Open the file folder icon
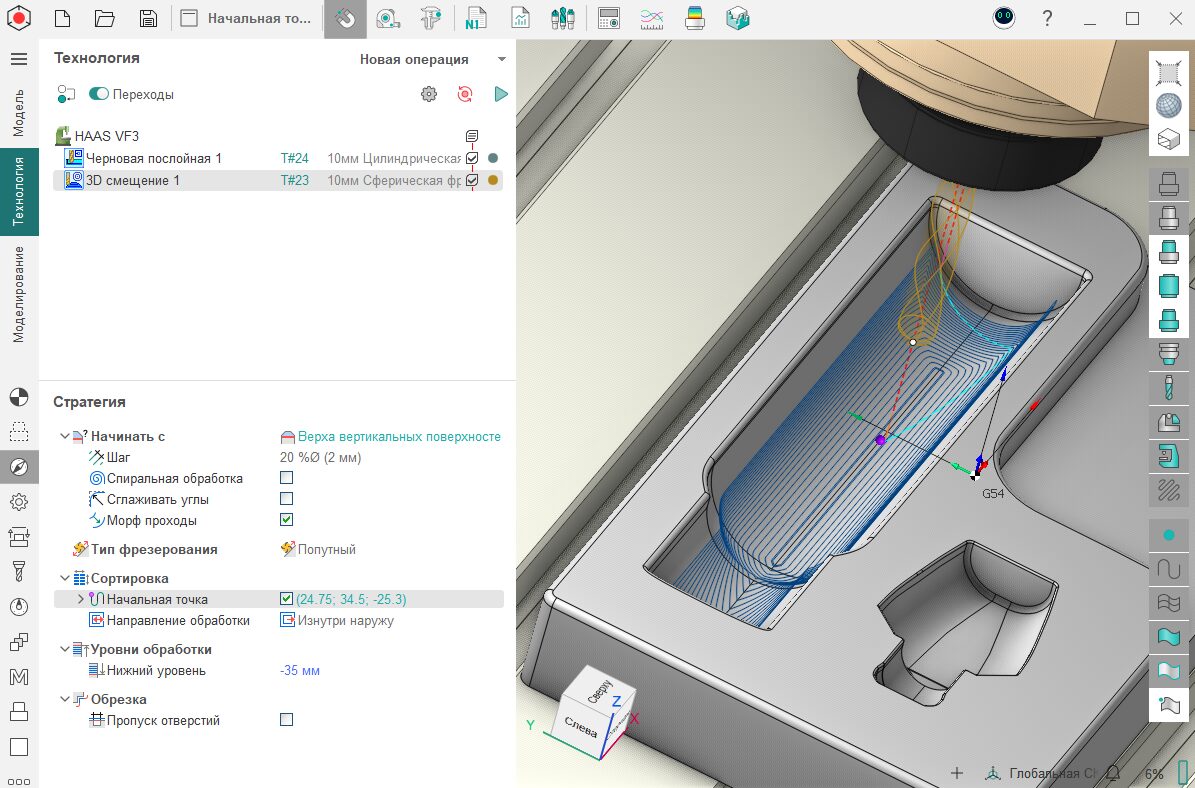 (105, 18)
